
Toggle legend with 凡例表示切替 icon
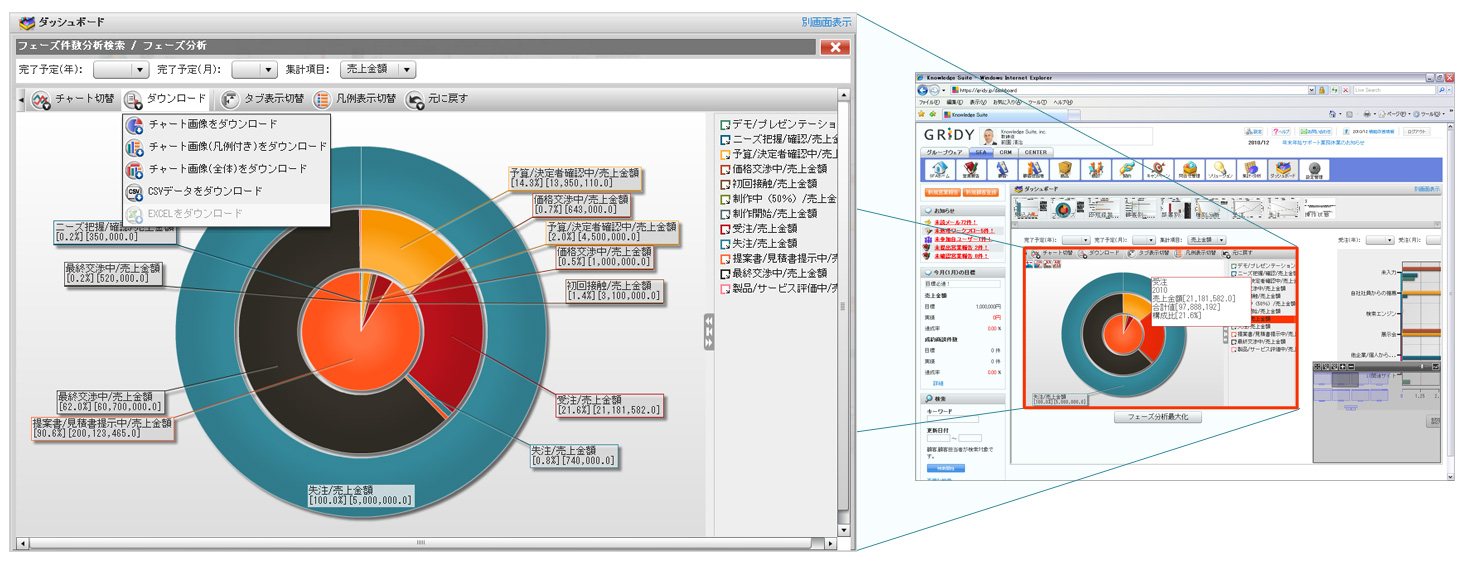[322, 100]
